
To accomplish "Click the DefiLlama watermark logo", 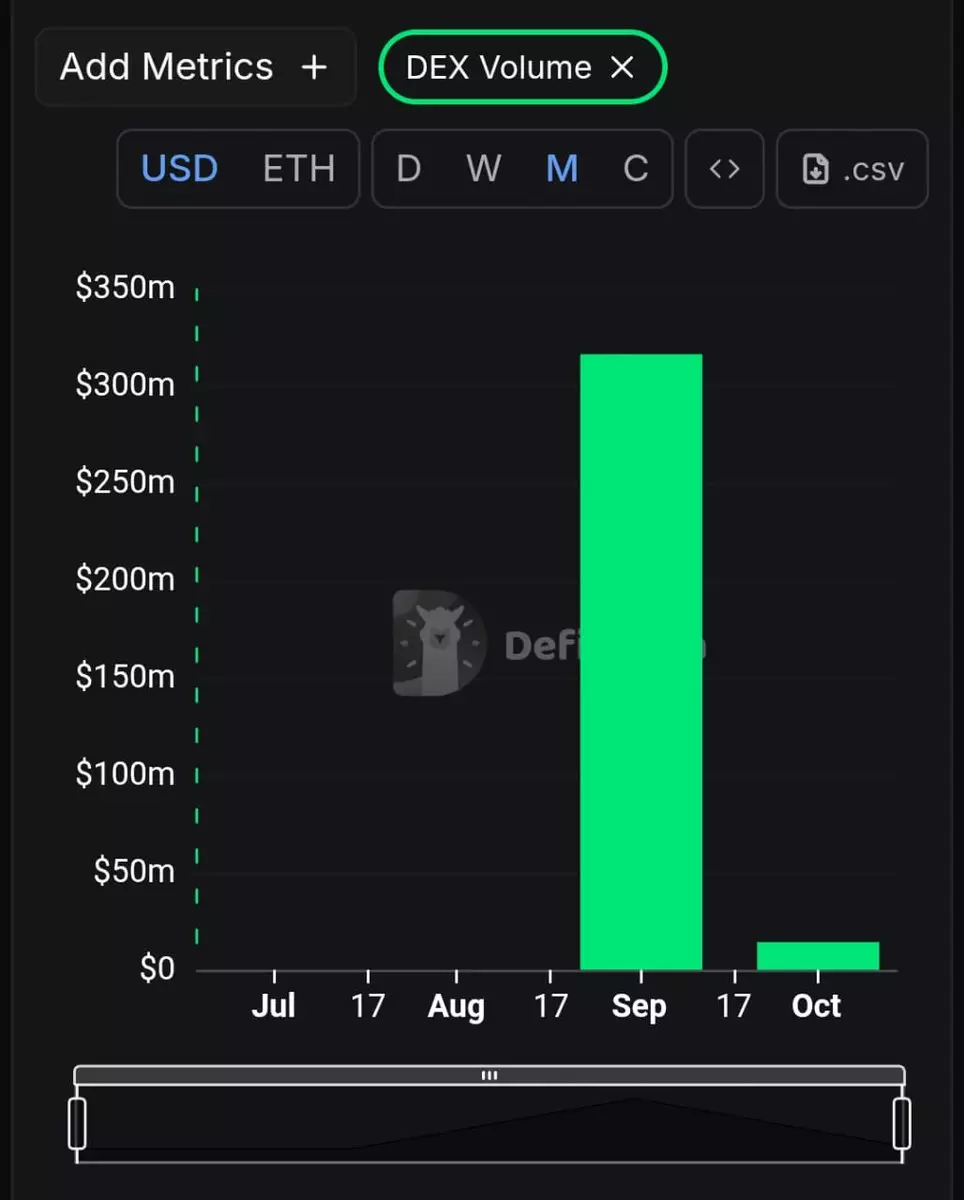I will coord(439,643).
